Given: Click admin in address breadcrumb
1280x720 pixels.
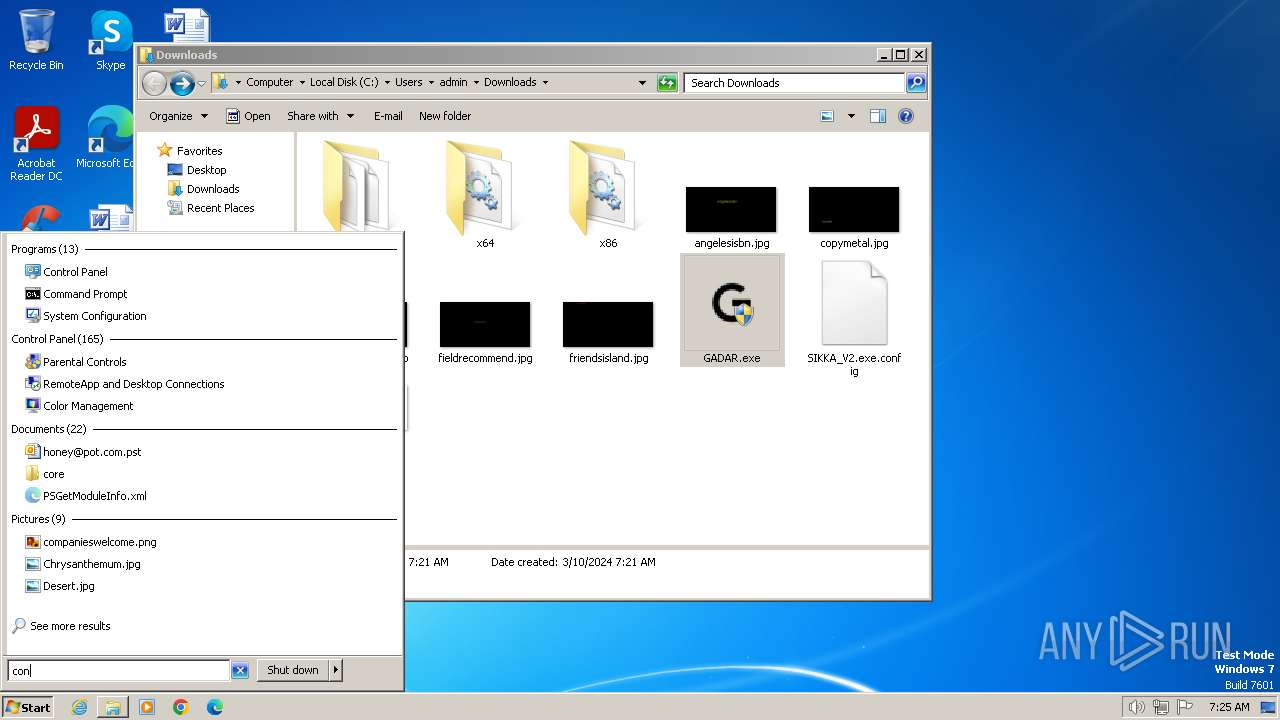Looking at the screenshot, I should tap(453, 83).
